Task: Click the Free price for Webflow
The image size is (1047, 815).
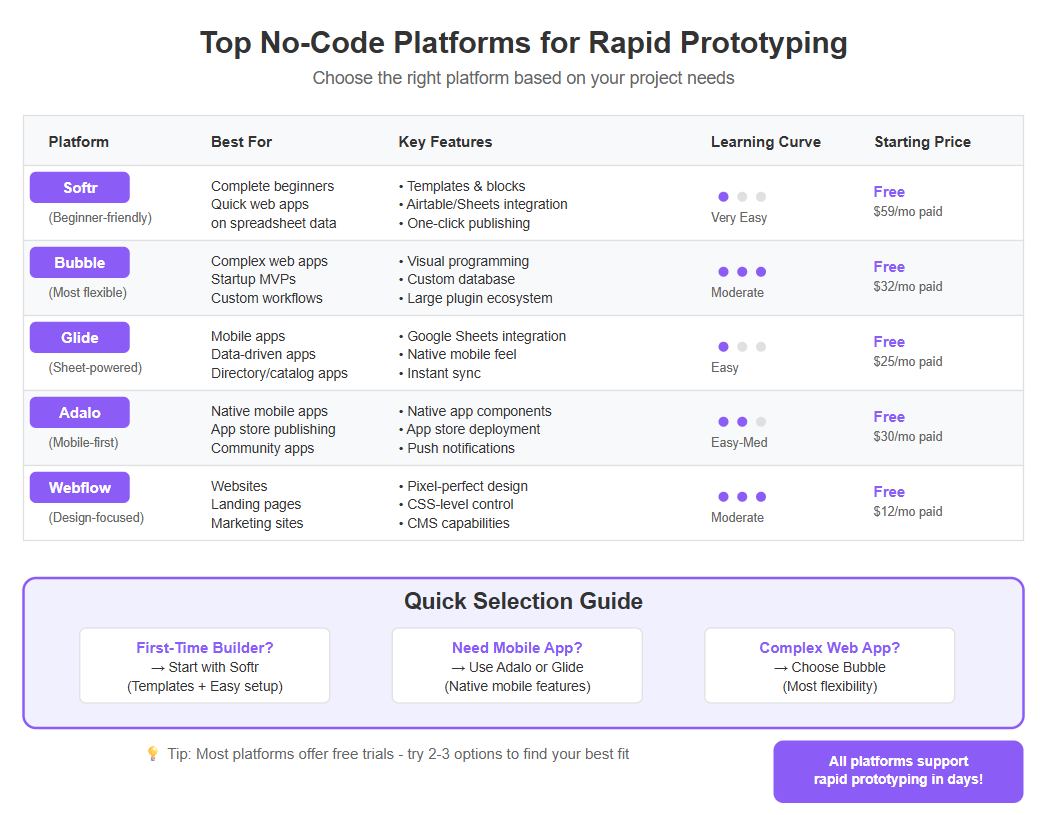Action: (x=889, y=492)
